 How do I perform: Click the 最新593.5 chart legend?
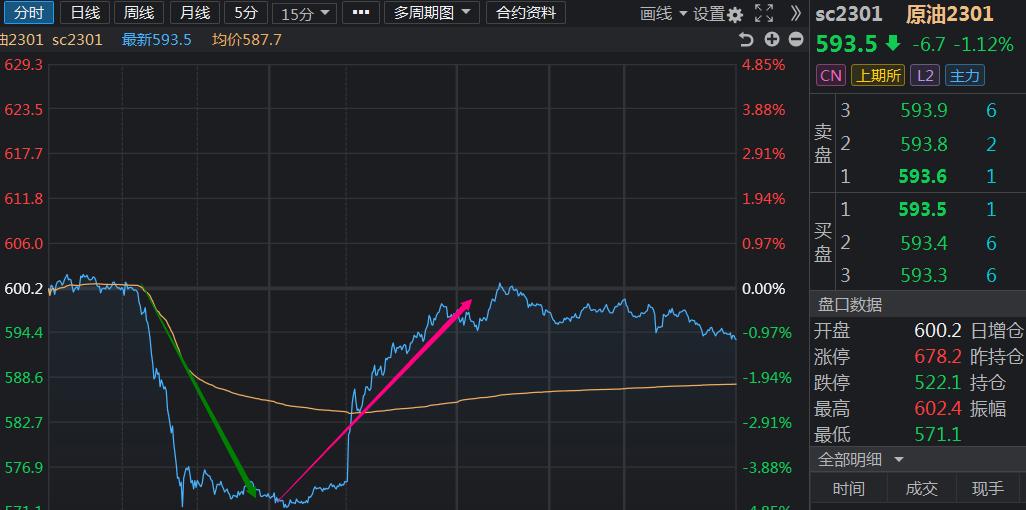pyautogui.click(x=156, y=40)
